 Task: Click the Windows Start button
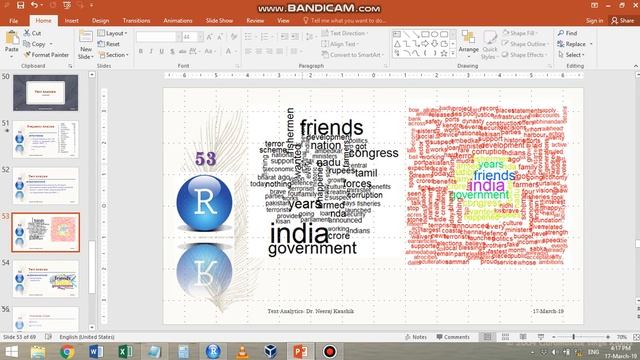[x=11, y=351]
